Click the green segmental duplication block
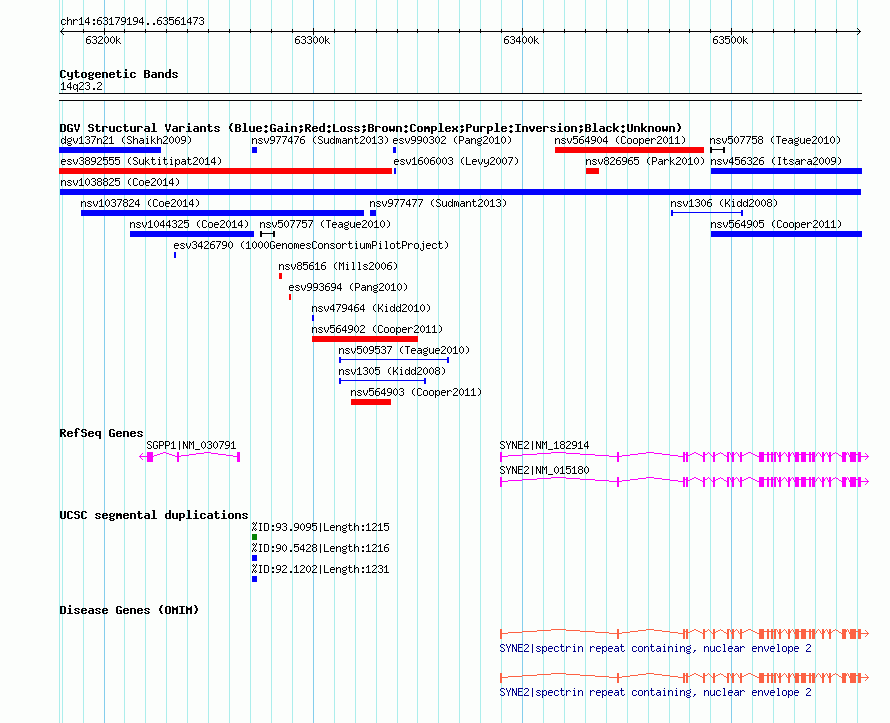 [254, 537]
